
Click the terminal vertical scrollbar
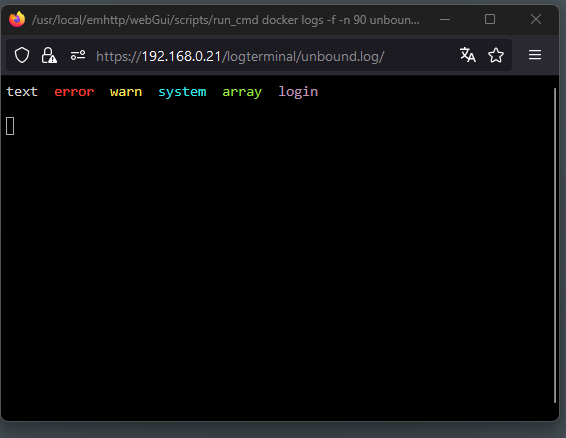tap(555, 246)
